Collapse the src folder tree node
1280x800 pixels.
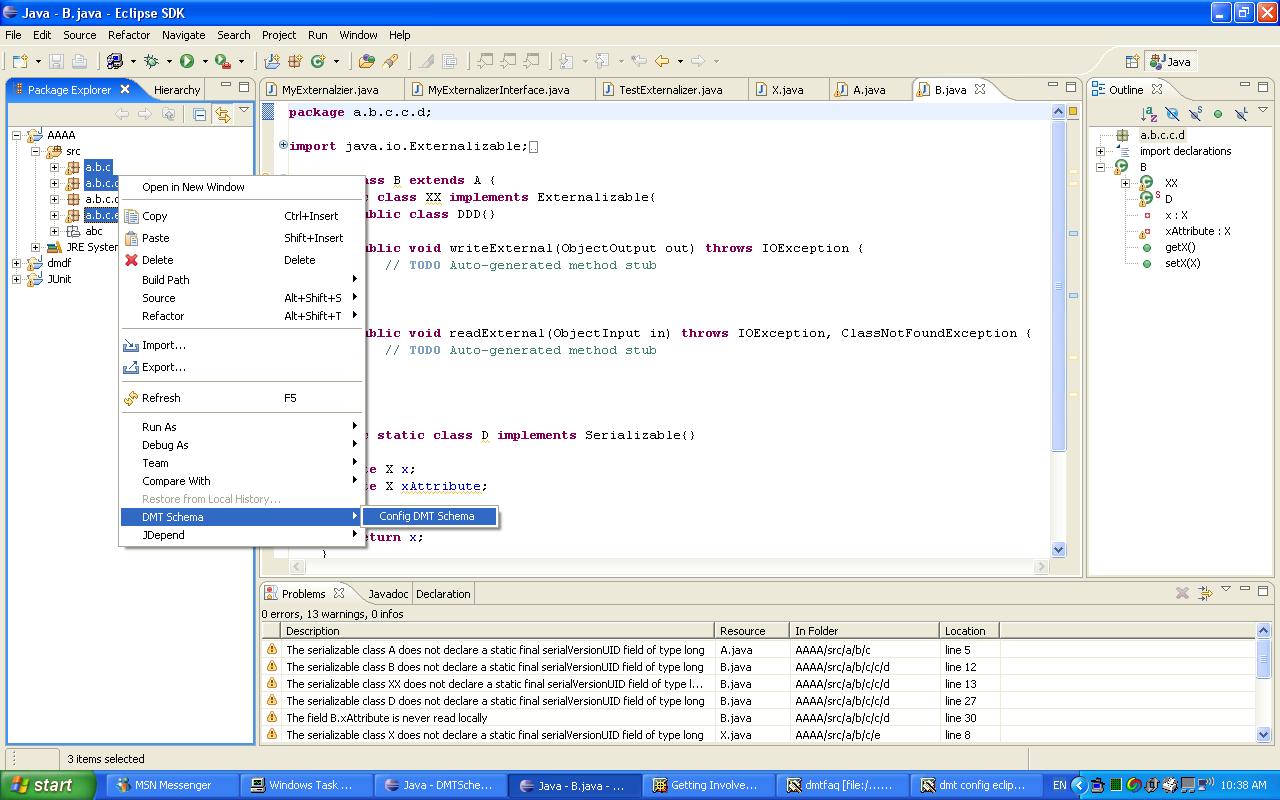(x=35, y=151)
